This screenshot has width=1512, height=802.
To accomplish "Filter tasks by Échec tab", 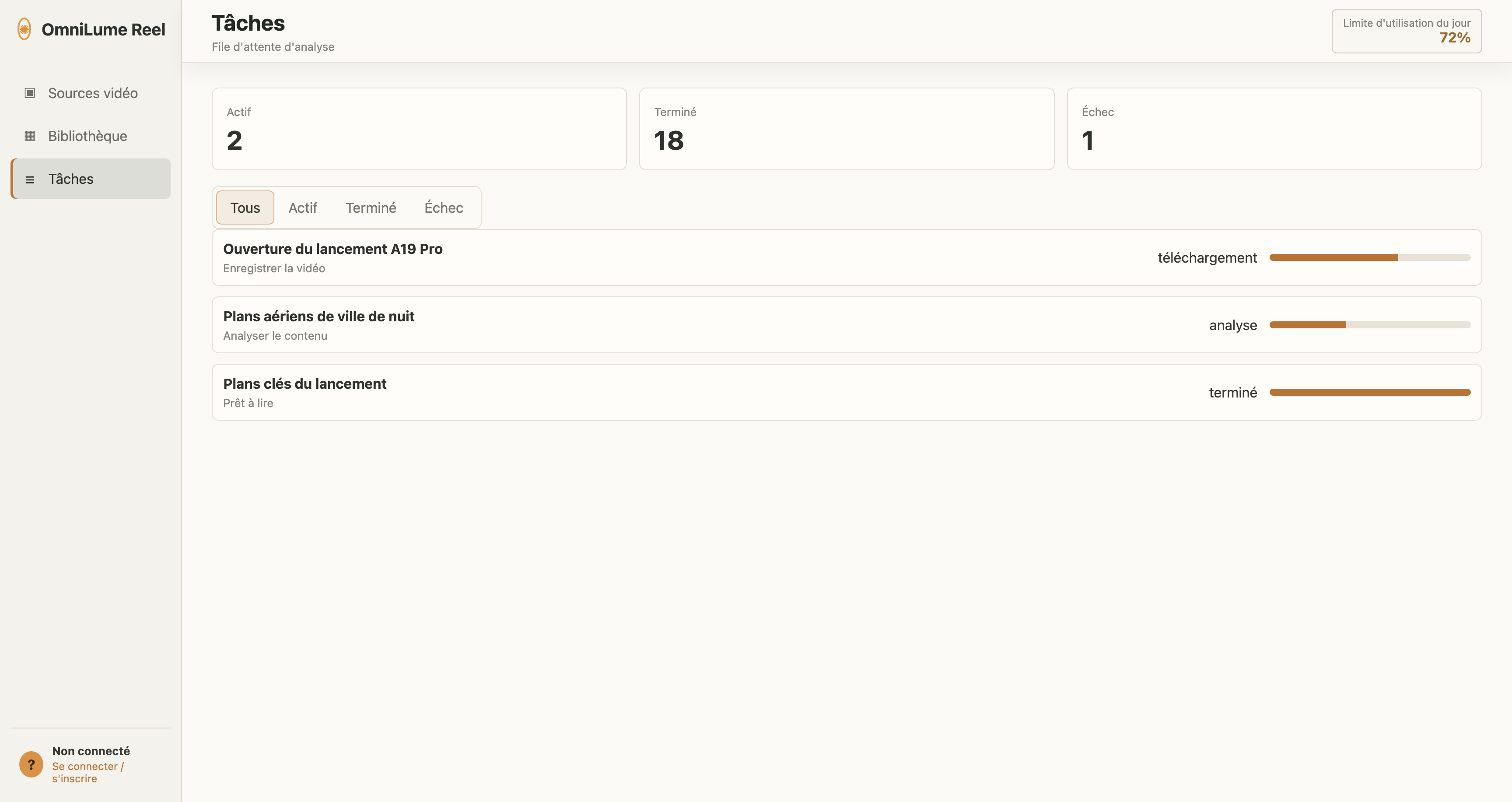I will (444, 207).
